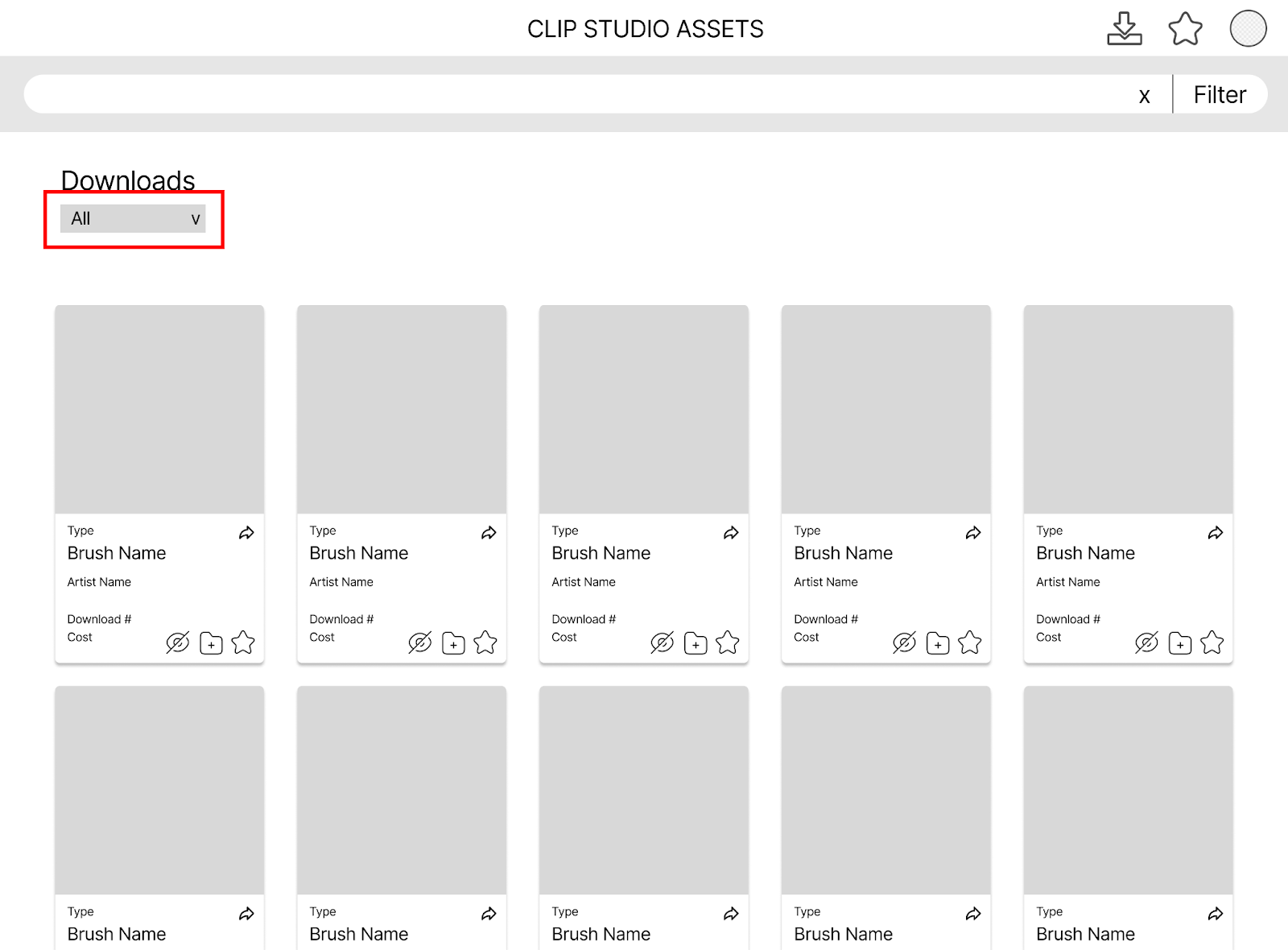Clear the search with the x button

click(1144, 96)
